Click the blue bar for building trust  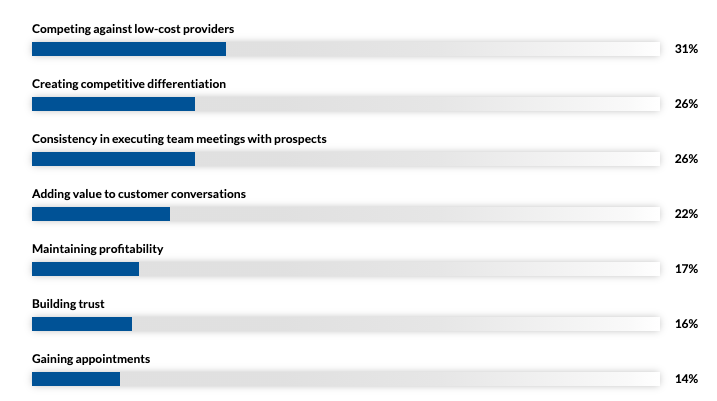coord(82,324)
